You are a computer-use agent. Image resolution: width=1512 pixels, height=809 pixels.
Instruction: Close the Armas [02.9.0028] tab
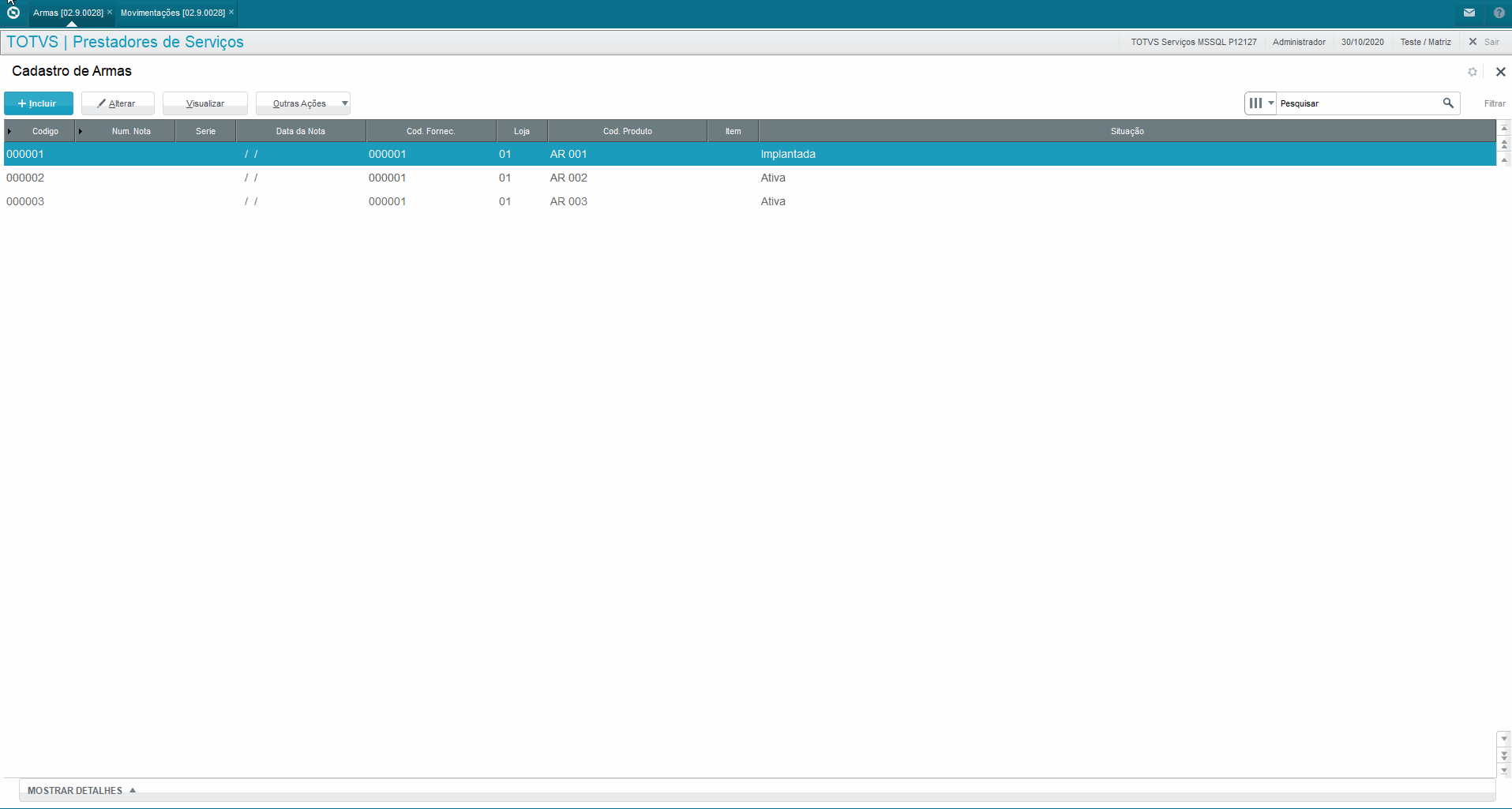point(110,12)
